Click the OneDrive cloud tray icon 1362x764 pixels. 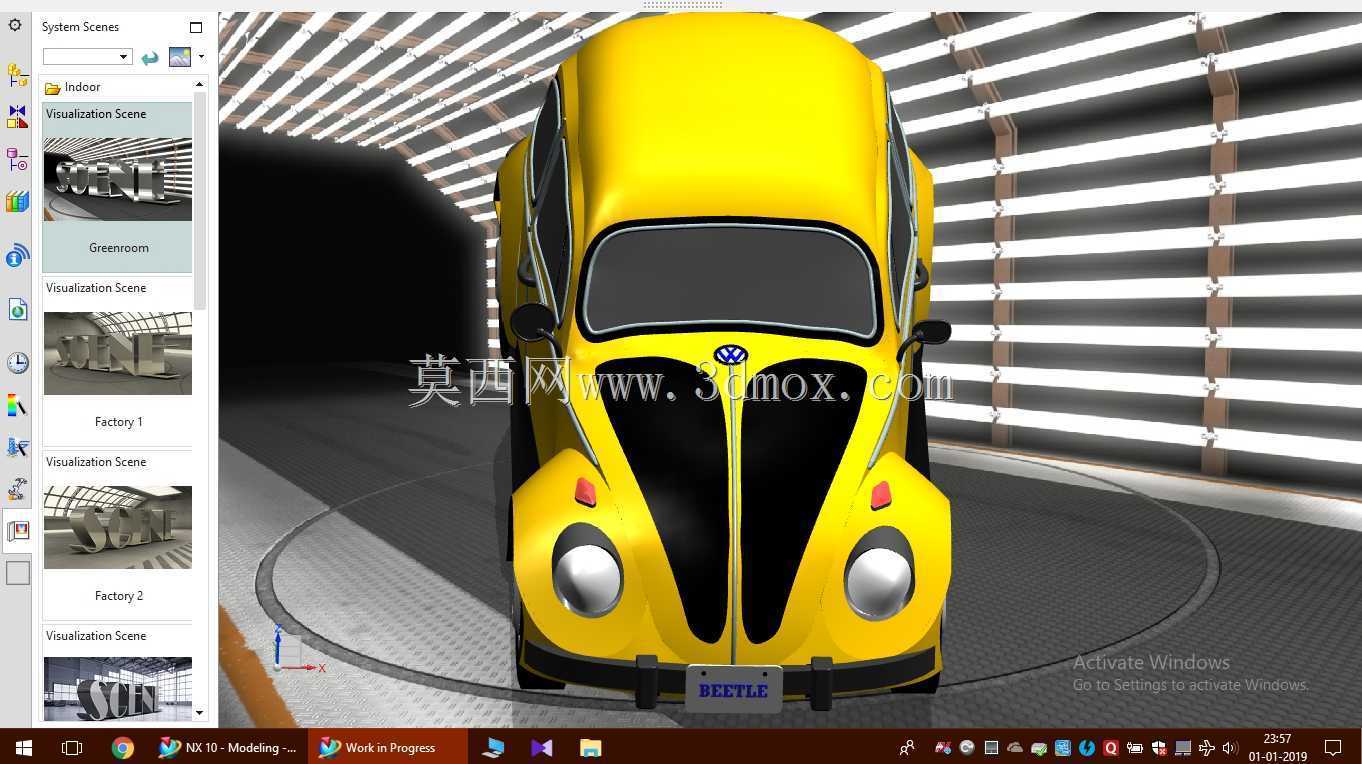tap(1015, 747)
